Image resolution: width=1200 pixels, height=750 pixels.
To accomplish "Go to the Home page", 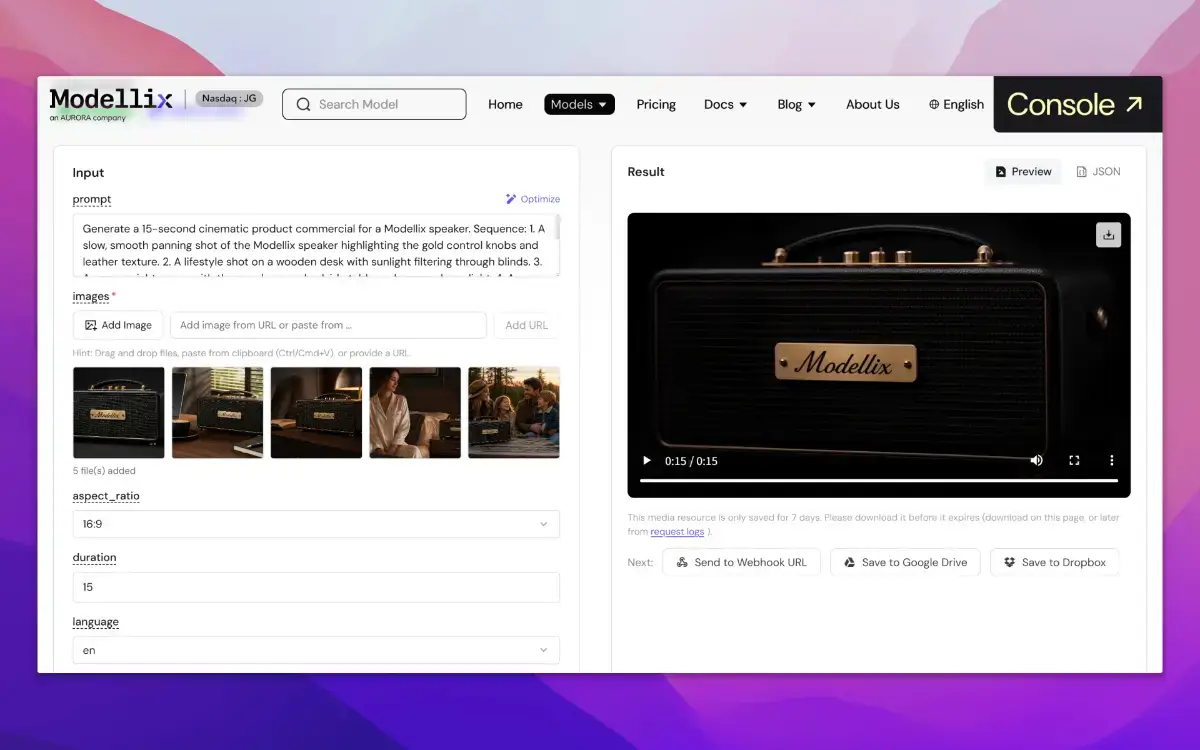I will 505,104.
